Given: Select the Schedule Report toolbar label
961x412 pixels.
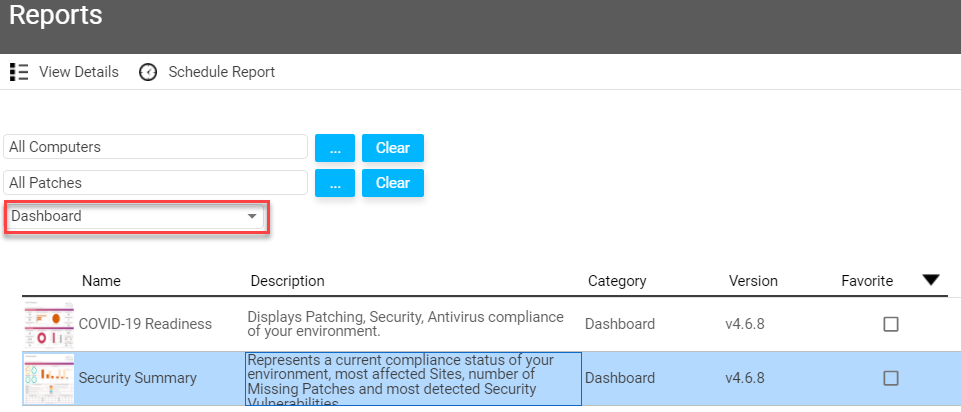Looking at the screenshot, I should tap(222, 72).
